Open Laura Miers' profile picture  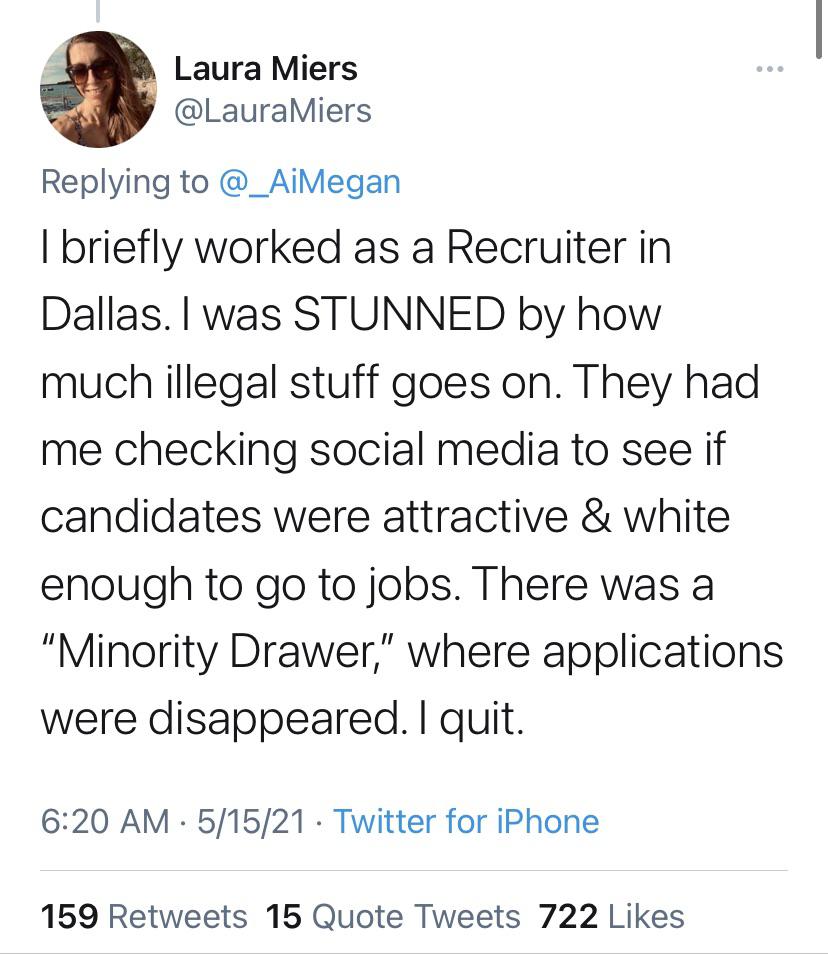[98, 89]
